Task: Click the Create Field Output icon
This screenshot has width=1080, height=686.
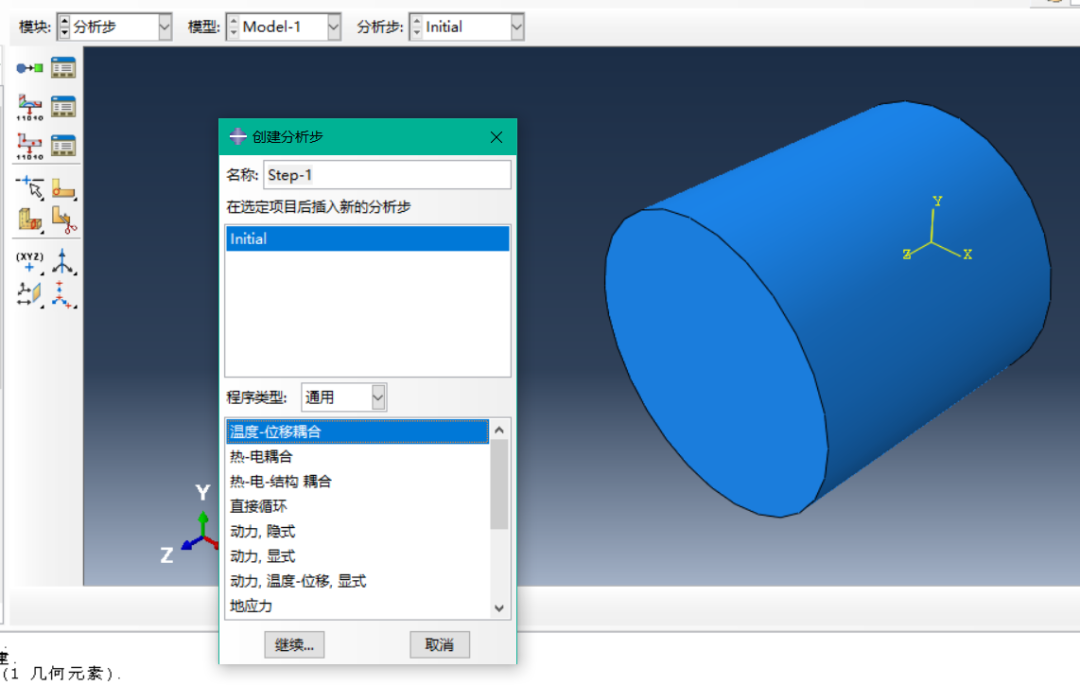Action: 30,107
